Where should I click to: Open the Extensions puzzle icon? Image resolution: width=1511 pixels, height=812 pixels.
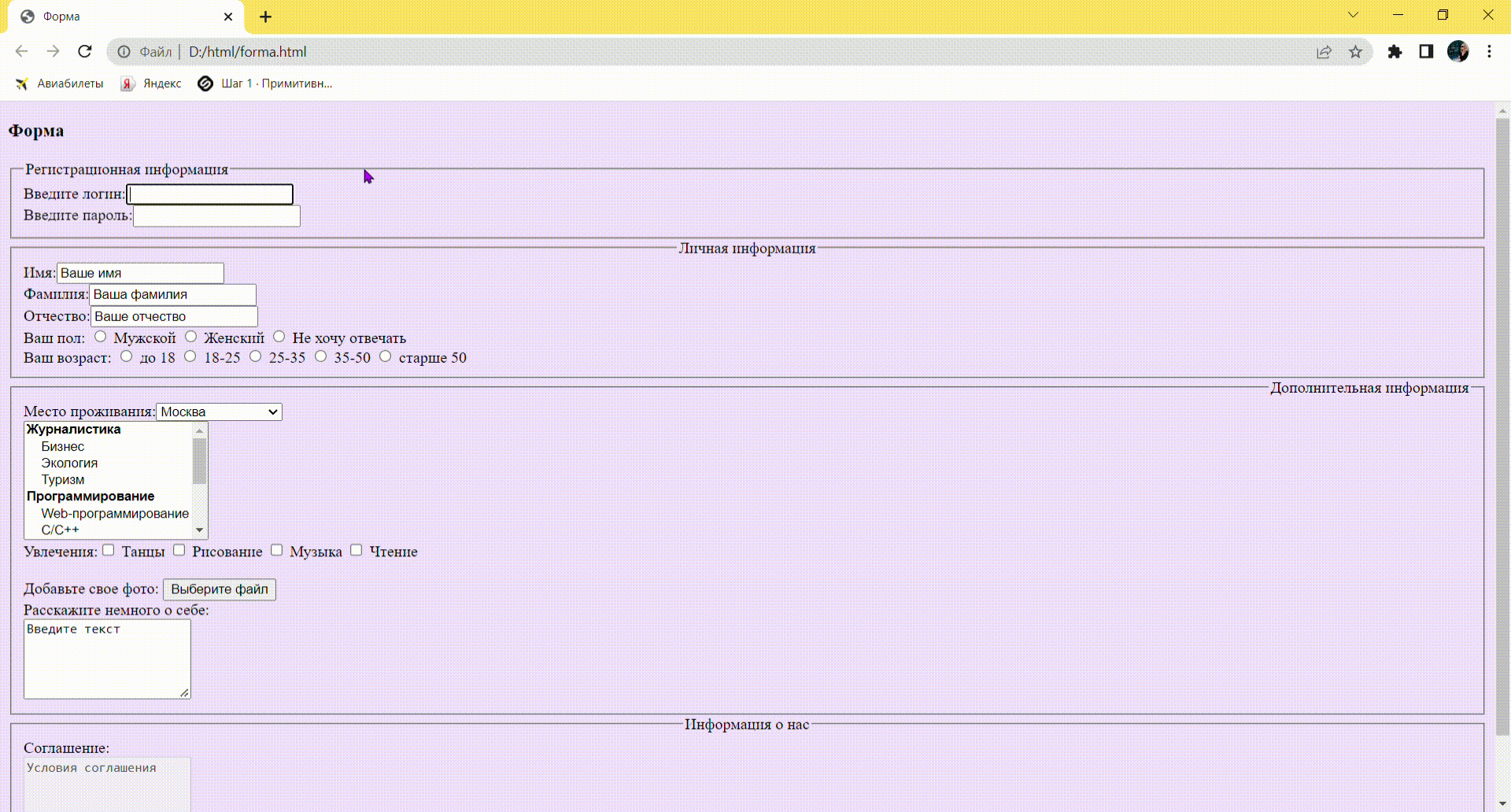[x=1395, y=52]
